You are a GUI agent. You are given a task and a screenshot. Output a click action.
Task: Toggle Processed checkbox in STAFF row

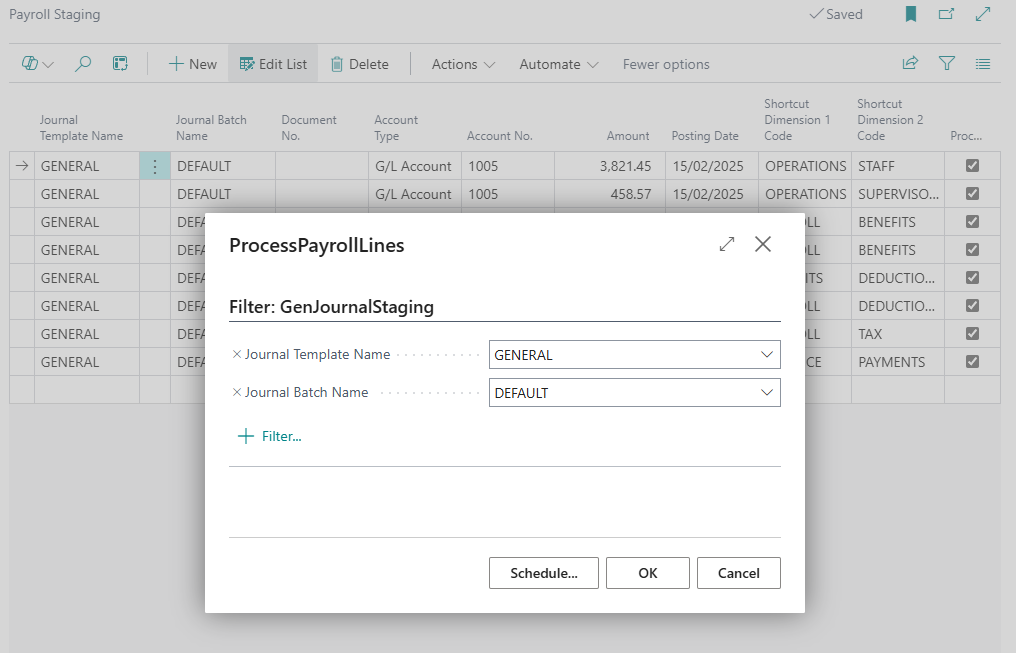pyautogui.click(x=973, y=166)
